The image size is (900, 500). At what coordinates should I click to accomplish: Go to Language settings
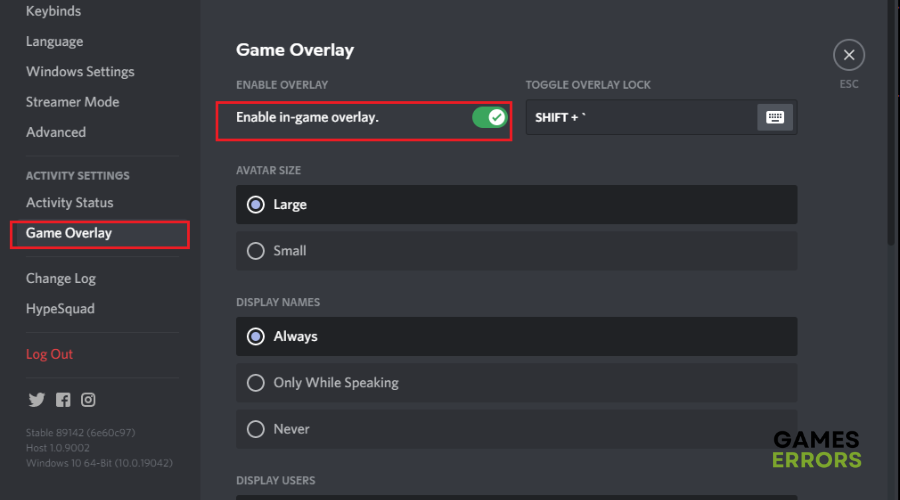point(55,41)
